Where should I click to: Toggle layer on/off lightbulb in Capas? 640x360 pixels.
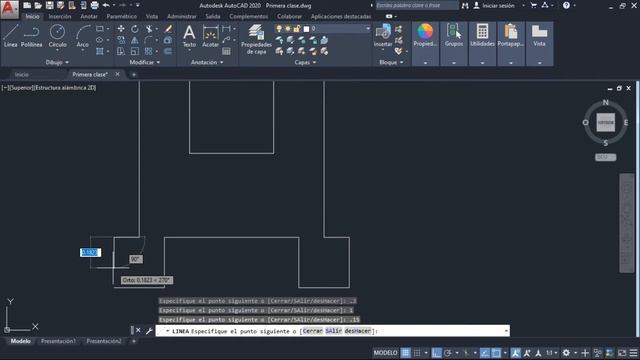coord(279,29)
